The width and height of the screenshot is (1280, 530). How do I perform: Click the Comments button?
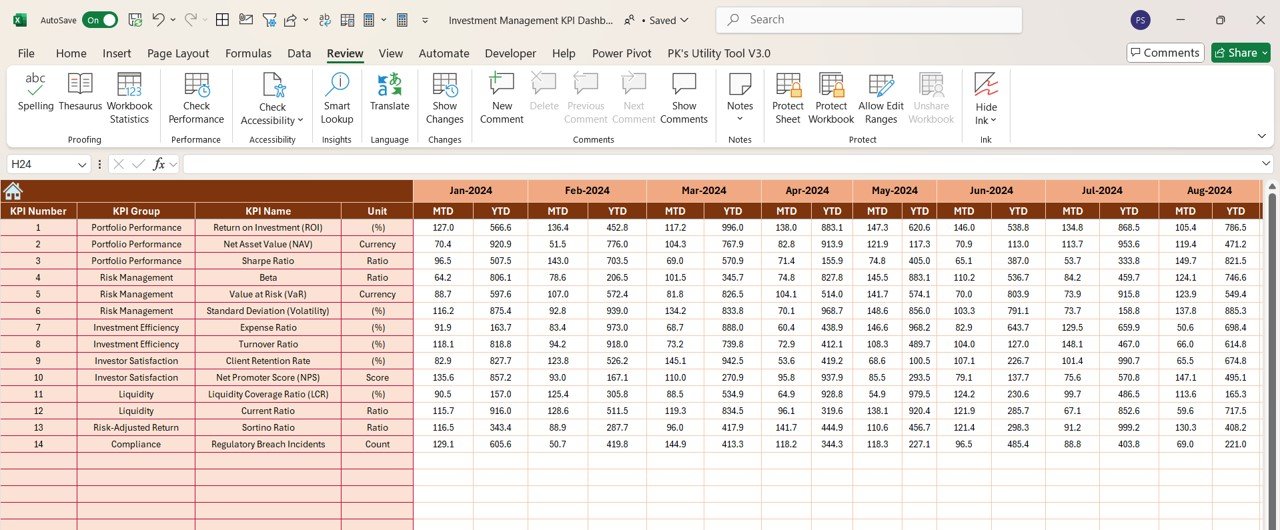pos(1165,53)
